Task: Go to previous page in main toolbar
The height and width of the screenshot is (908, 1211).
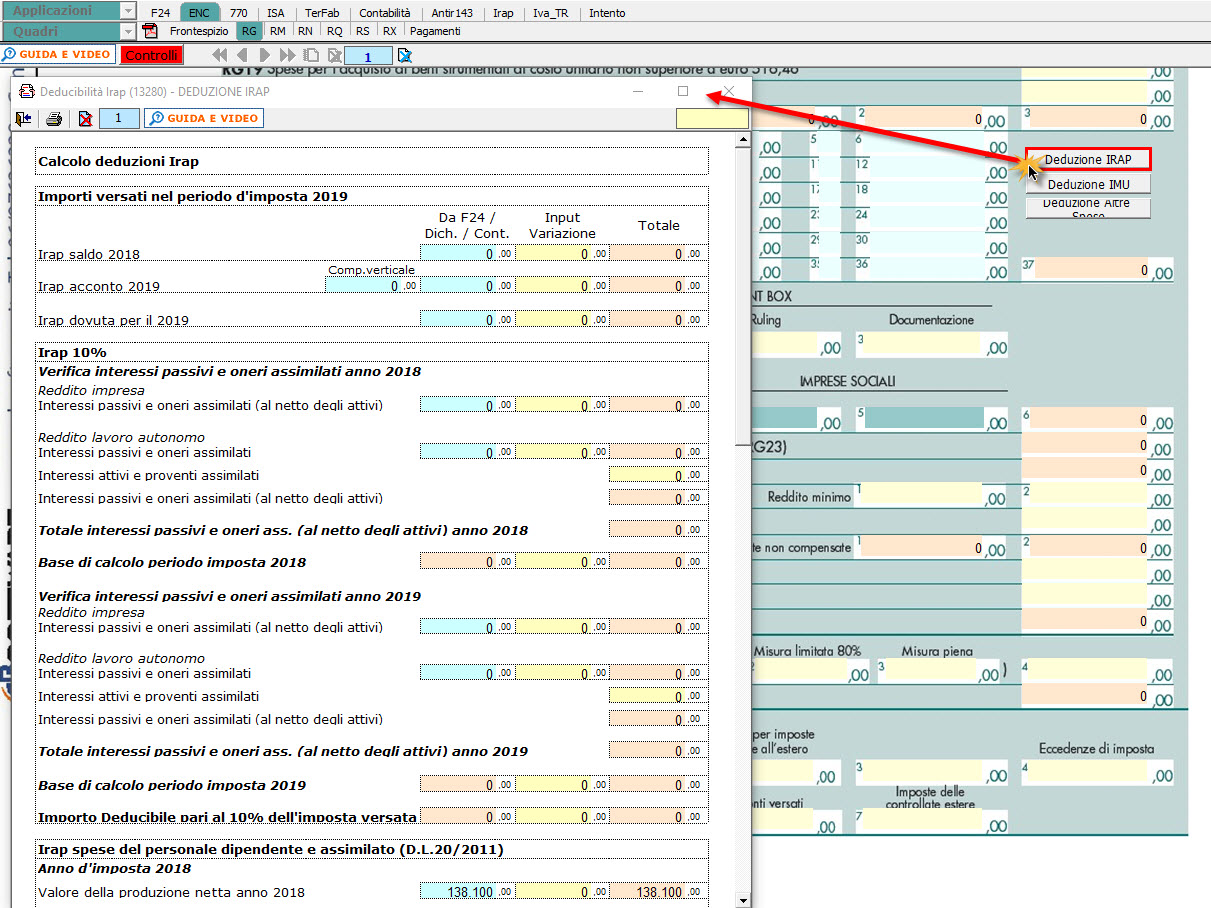Action: [241, 55]
